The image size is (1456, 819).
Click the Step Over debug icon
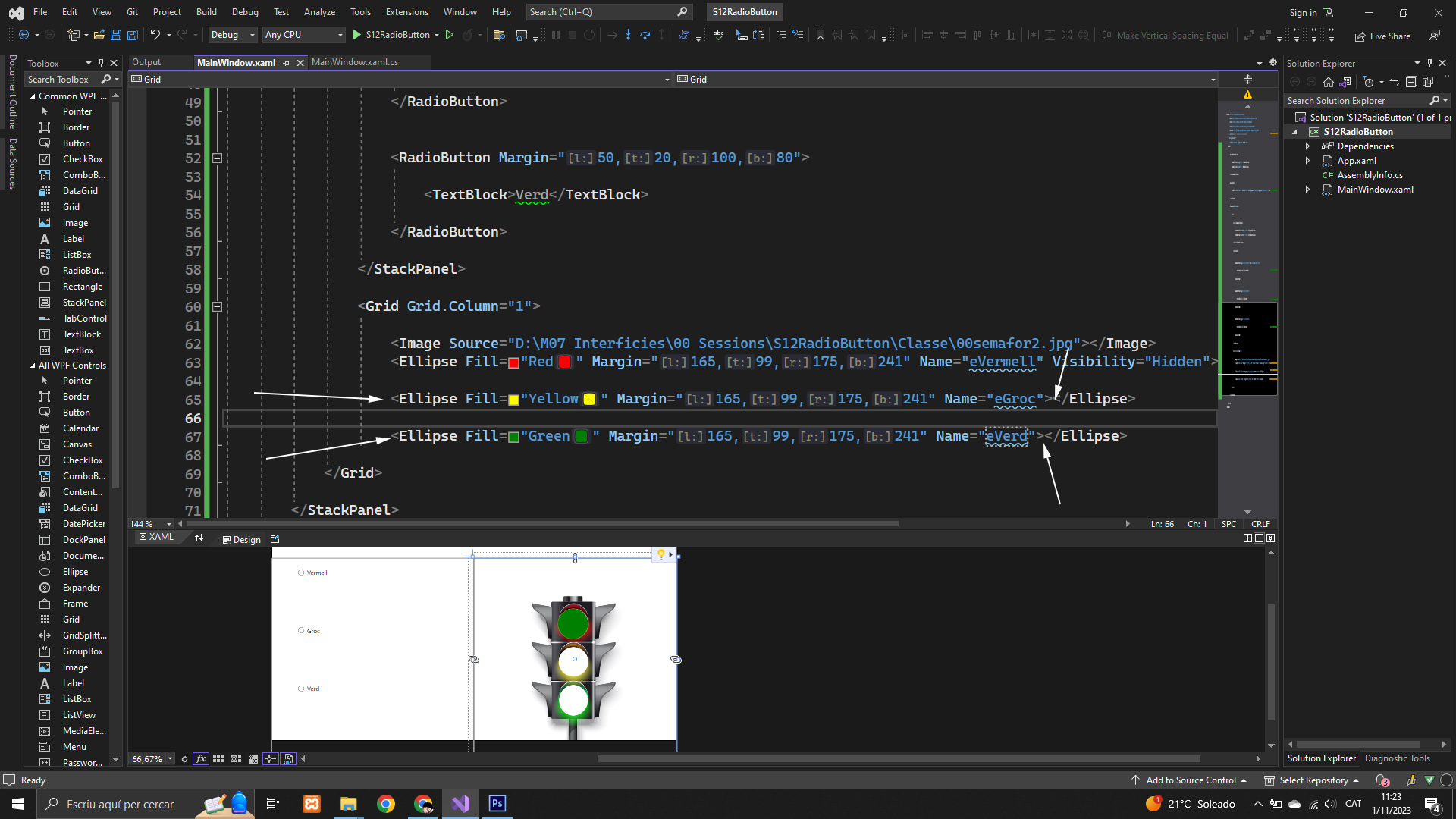pyautogui.click(x=645, y=35)
